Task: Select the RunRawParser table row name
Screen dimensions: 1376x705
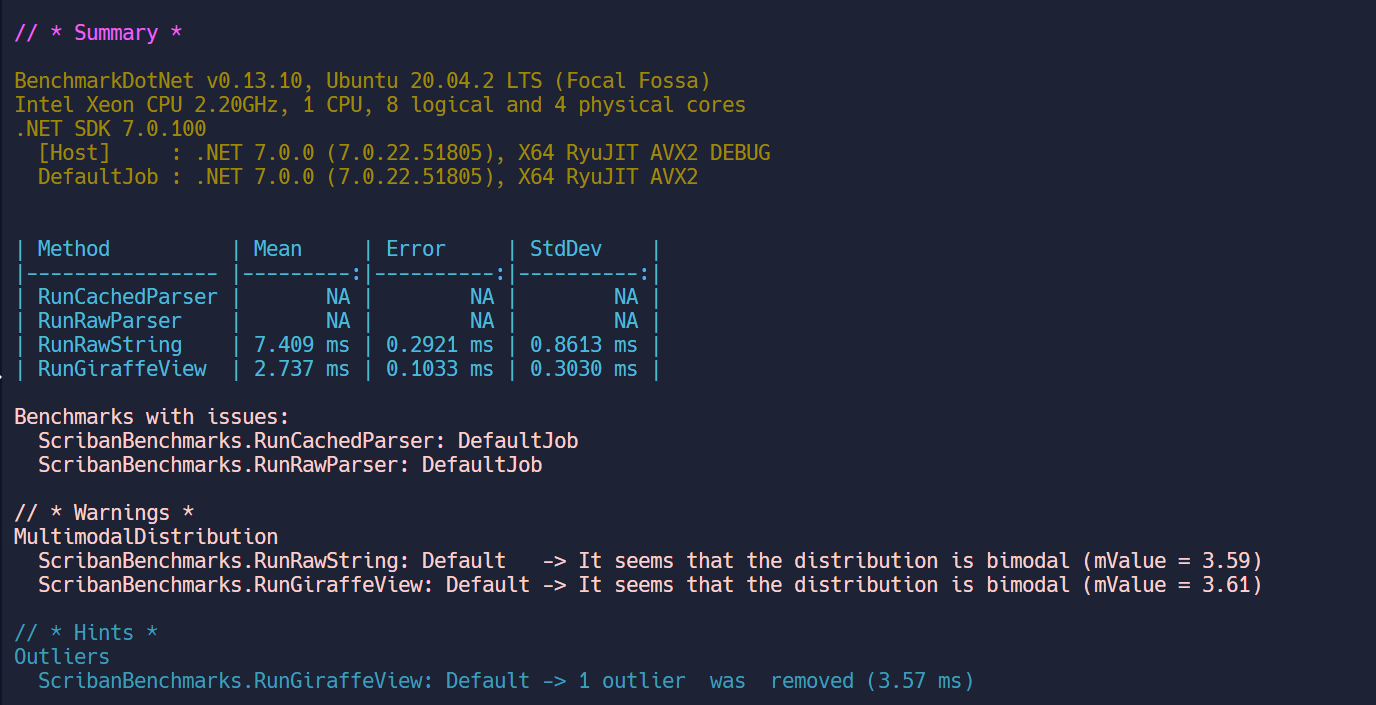Action: pos(110,321)
